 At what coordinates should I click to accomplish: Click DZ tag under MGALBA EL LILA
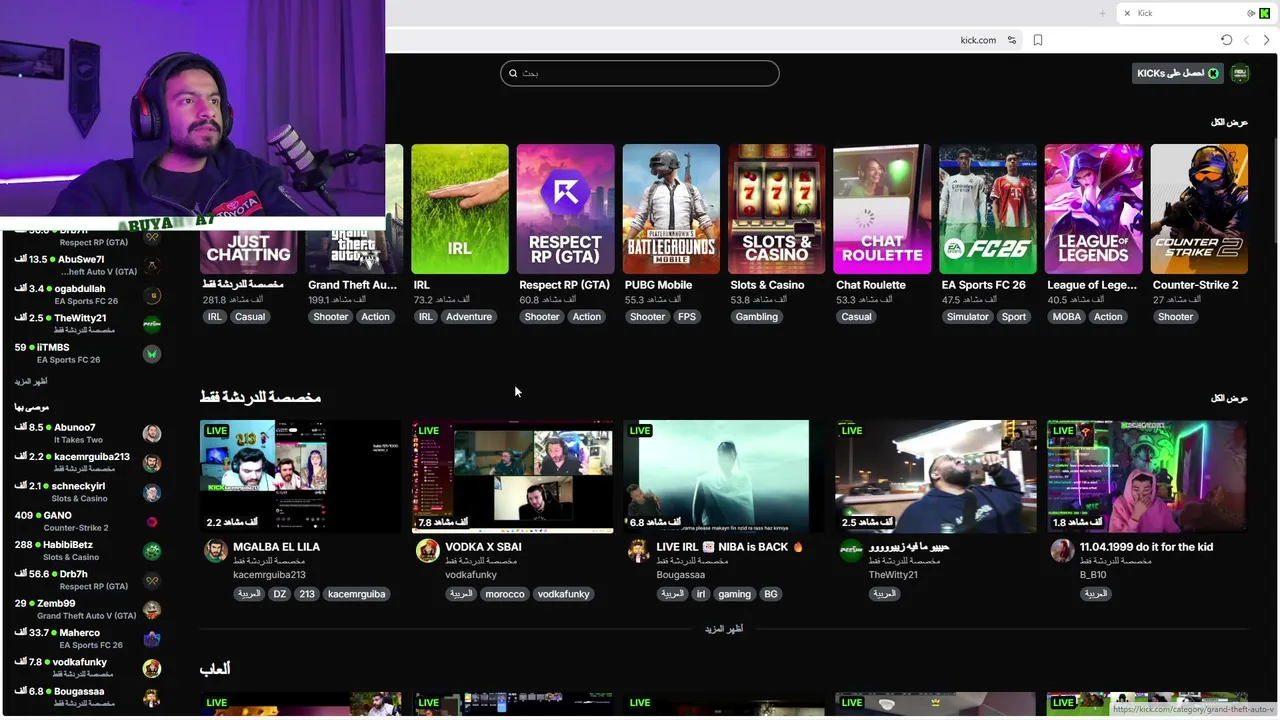280,594
